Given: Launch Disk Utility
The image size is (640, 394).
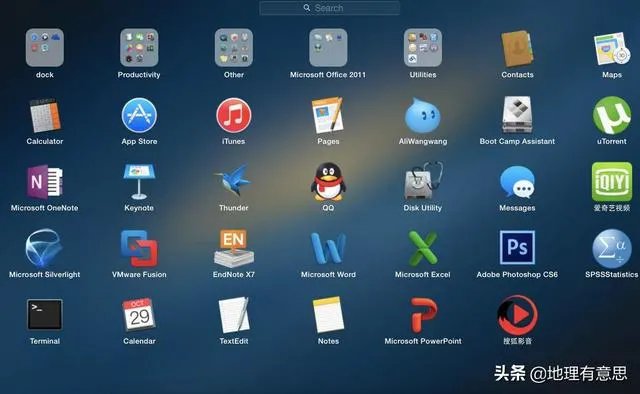Looking at the screenshot, I should (x=423, y=181).
